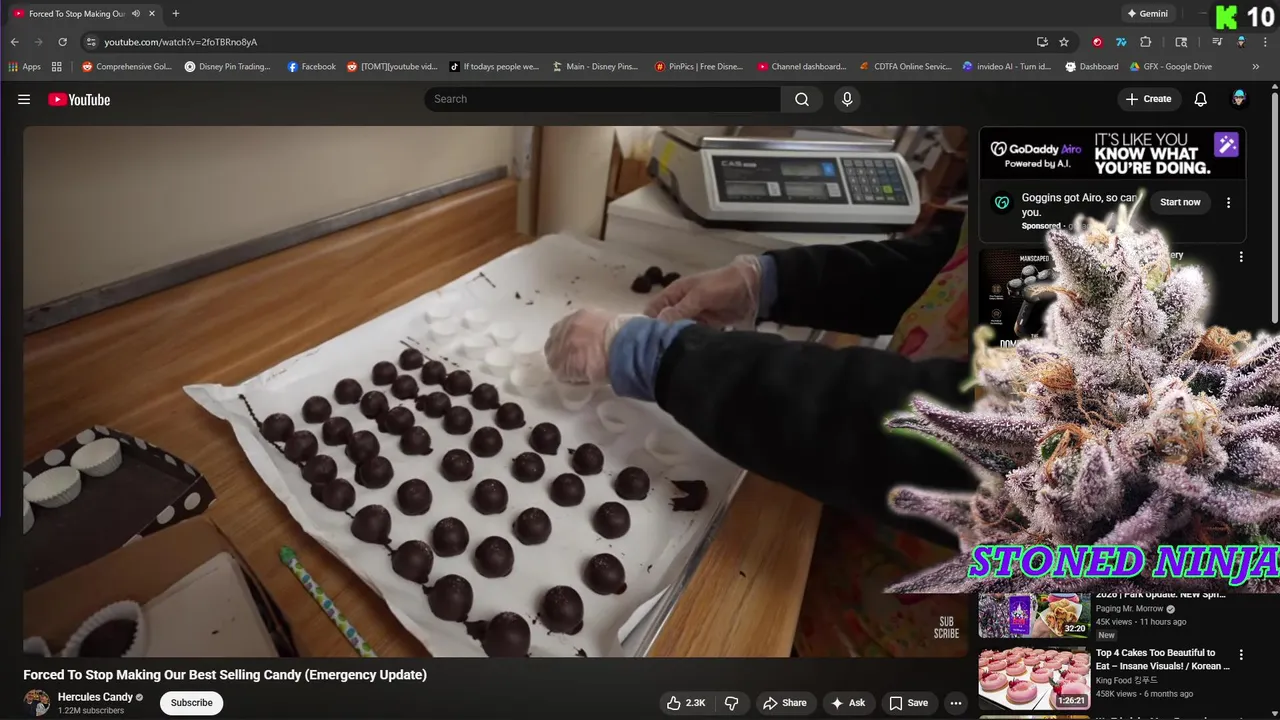Open Chrome three-dot menu
1280x720 pixels.
point(1265,42)
